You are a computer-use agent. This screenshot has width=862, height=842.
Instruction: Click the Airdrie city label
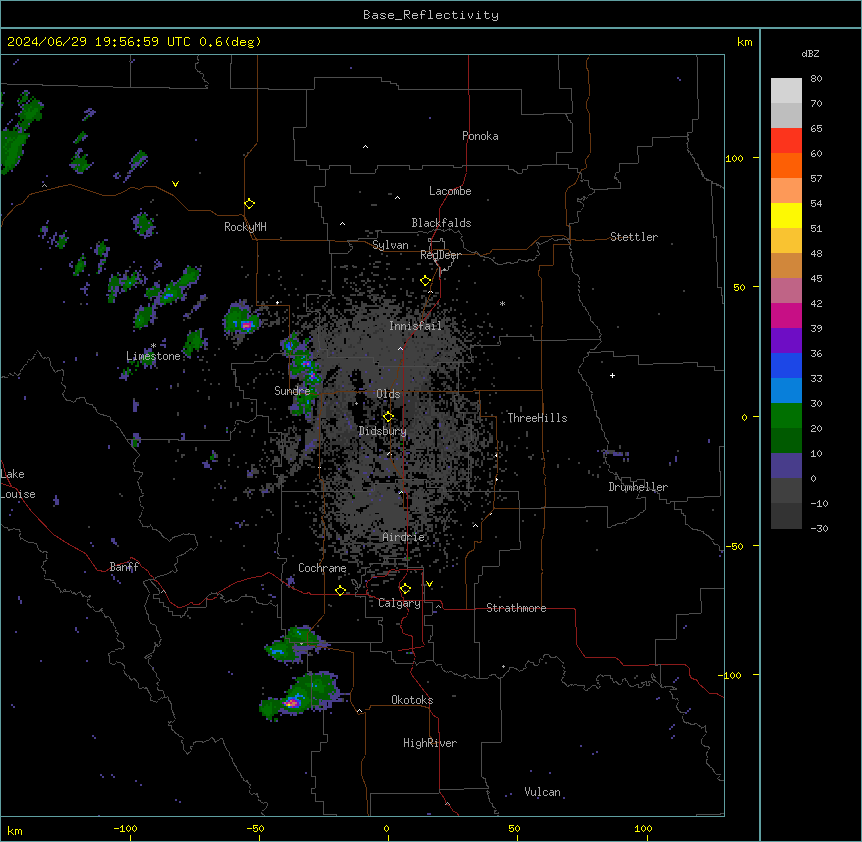click(404, 537)
